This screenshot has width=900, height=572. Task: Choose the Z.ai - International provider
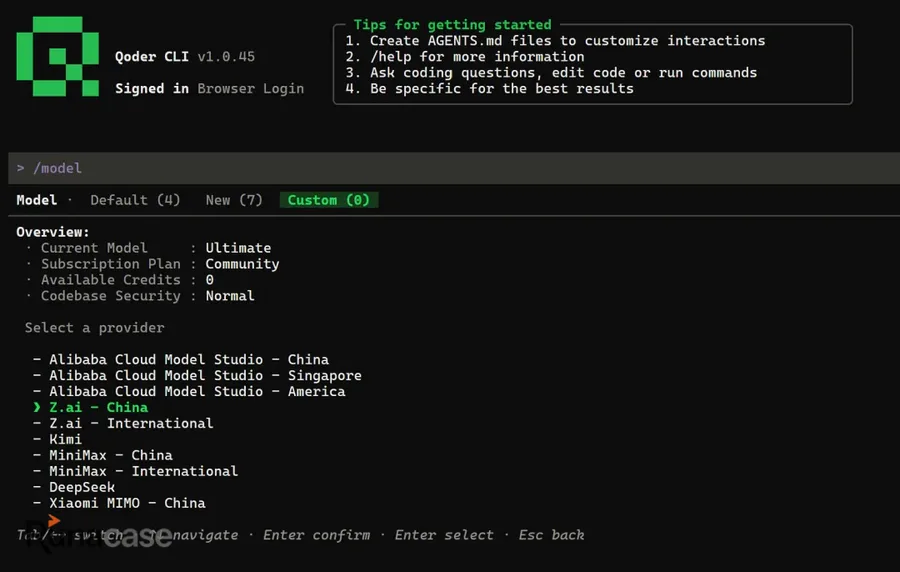point(123,423)
